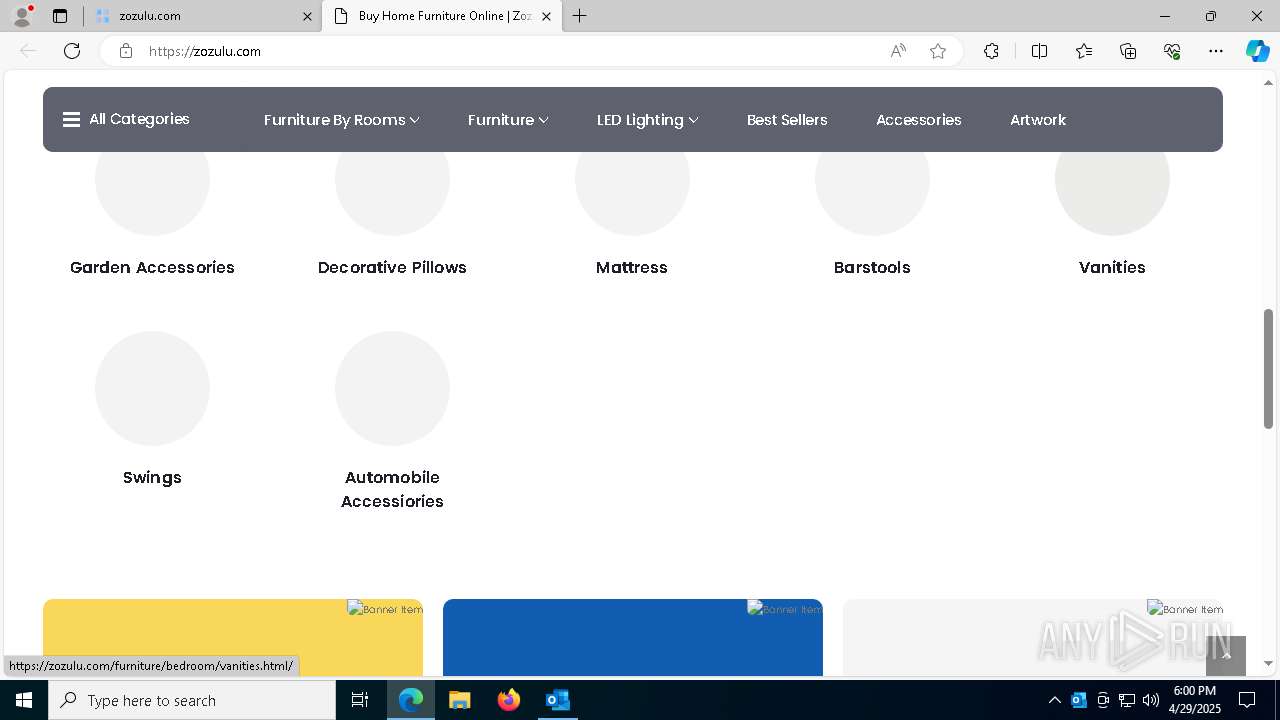Open the All Categories hamburger menu icon
Viewport: 1280px width, 720px height.
tap(71, 119)
